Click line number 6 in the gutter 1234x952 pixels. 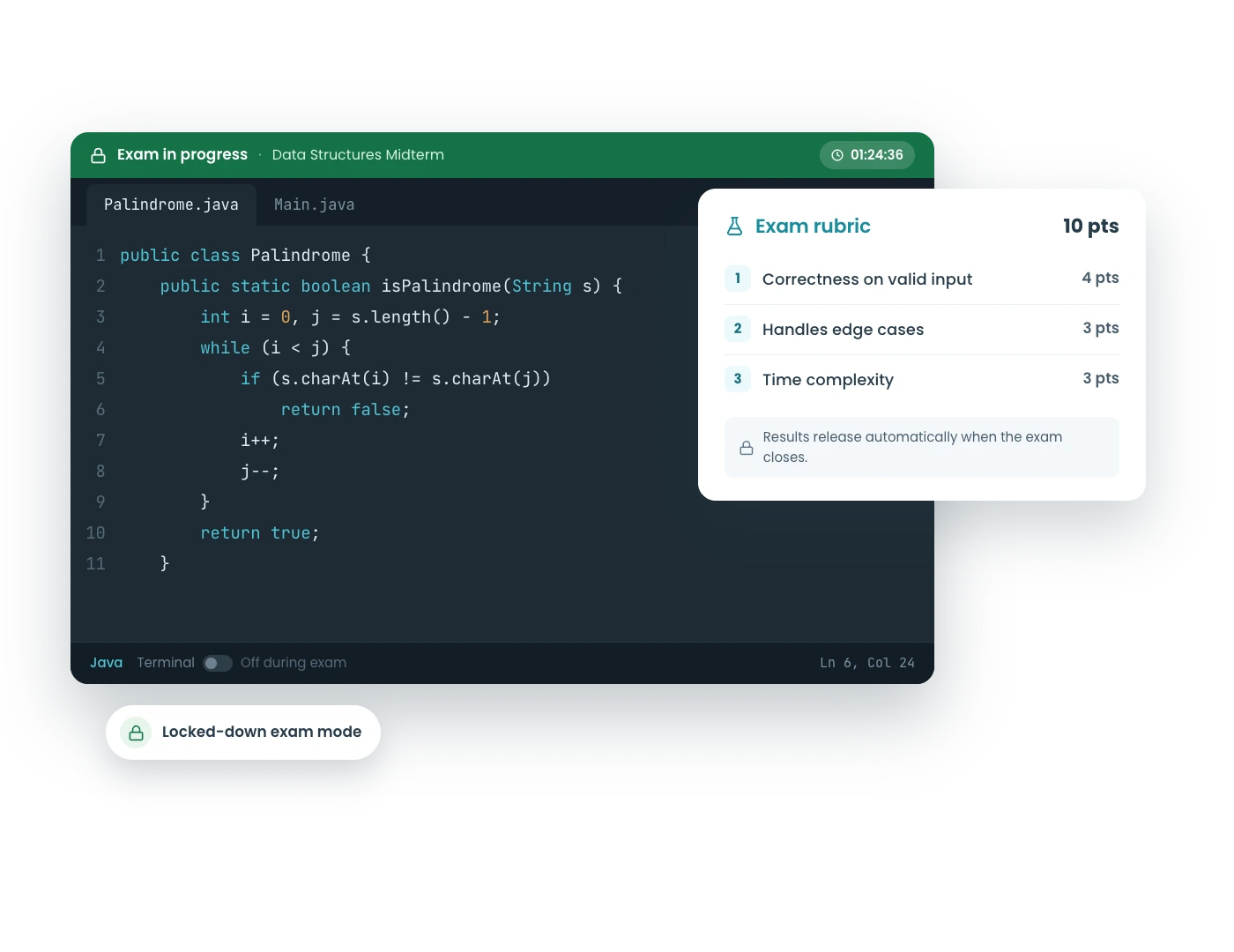[100, 410]
